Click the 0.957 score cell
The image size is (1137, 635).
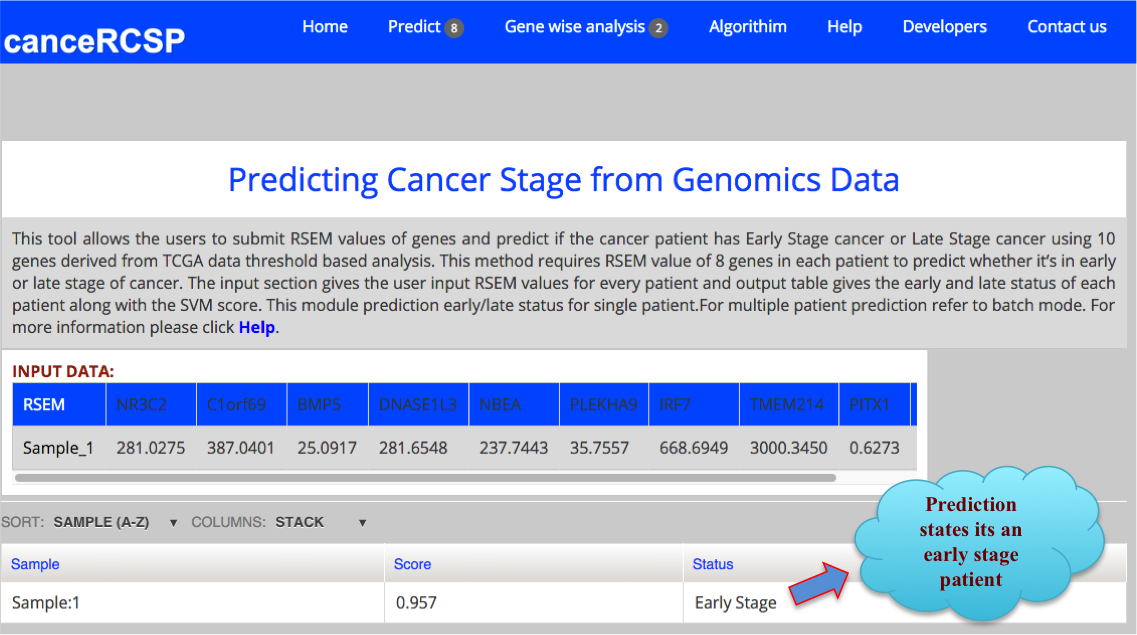(x=416, y=603)
